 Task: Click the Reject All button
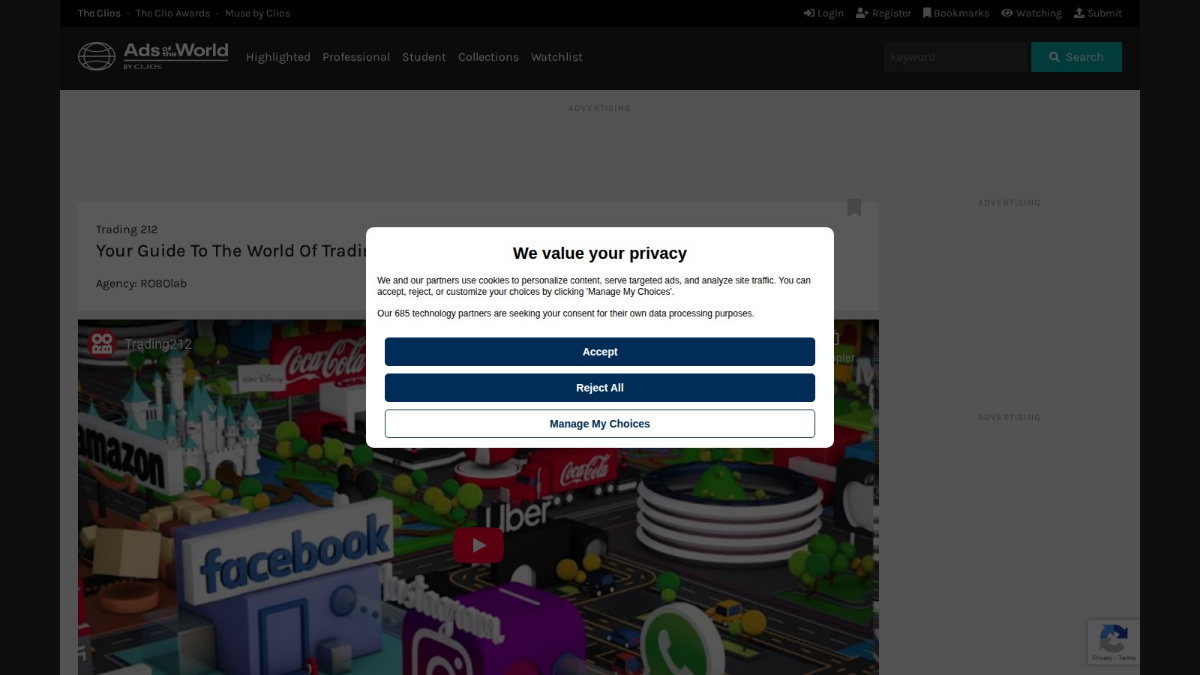point(600,388)
